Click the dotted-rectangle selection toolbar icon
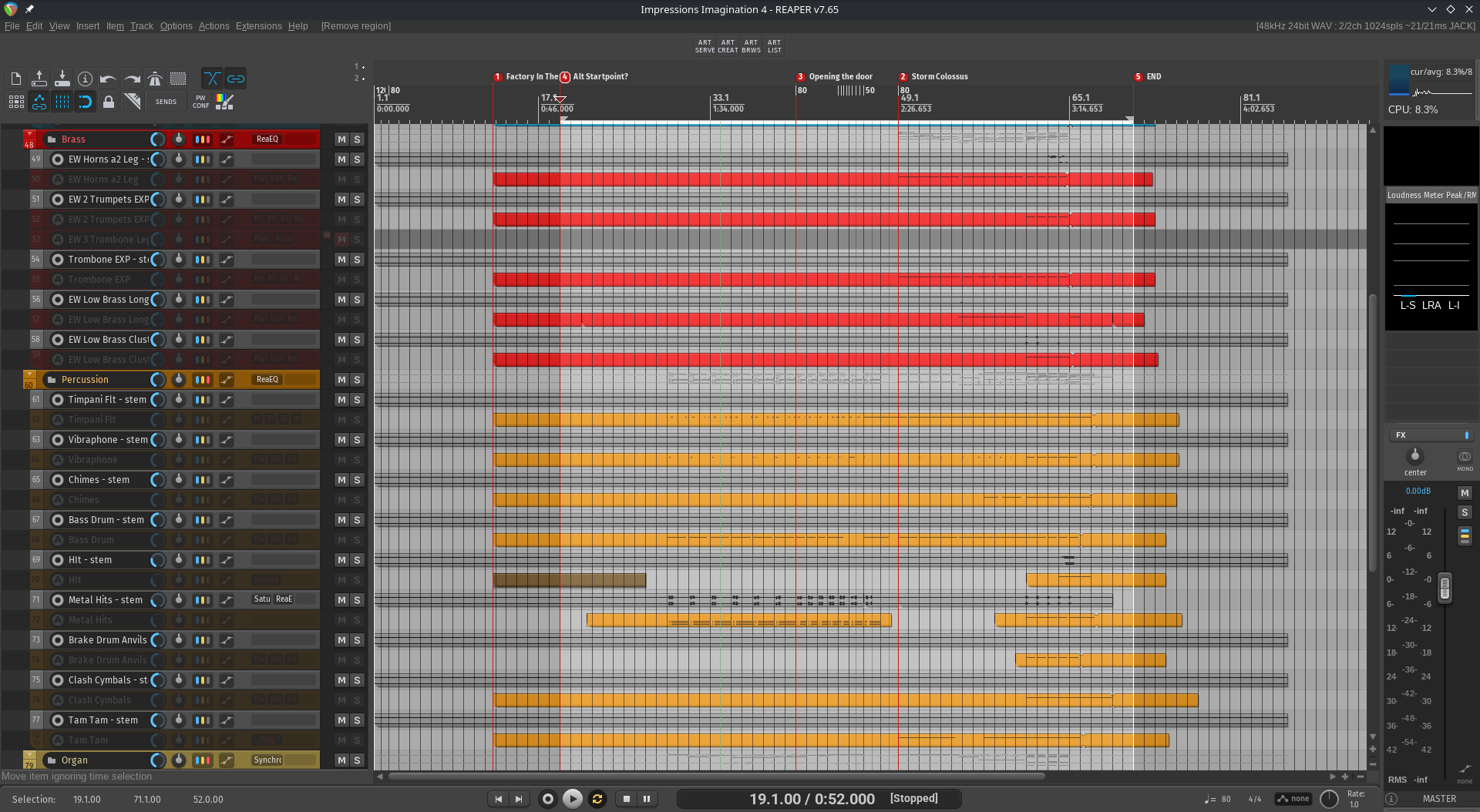1480x812 pixels. 178,79
